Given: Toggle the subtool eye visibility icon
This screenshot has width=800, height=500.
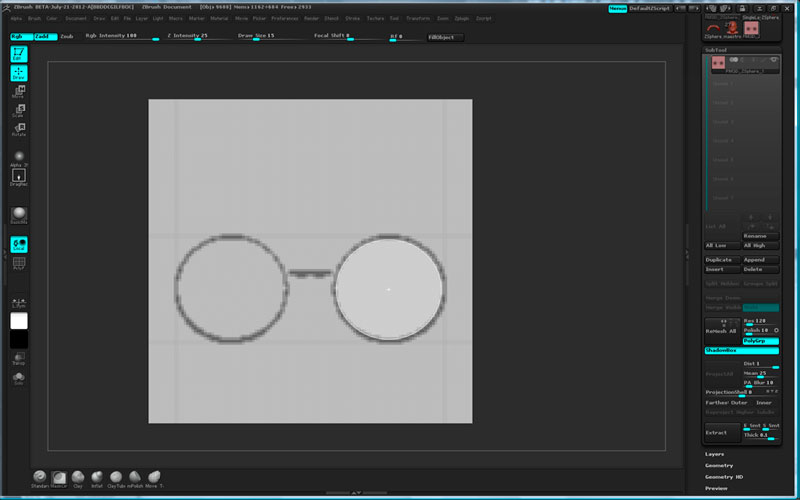Looking at the screenshot, I should point(773,60).
